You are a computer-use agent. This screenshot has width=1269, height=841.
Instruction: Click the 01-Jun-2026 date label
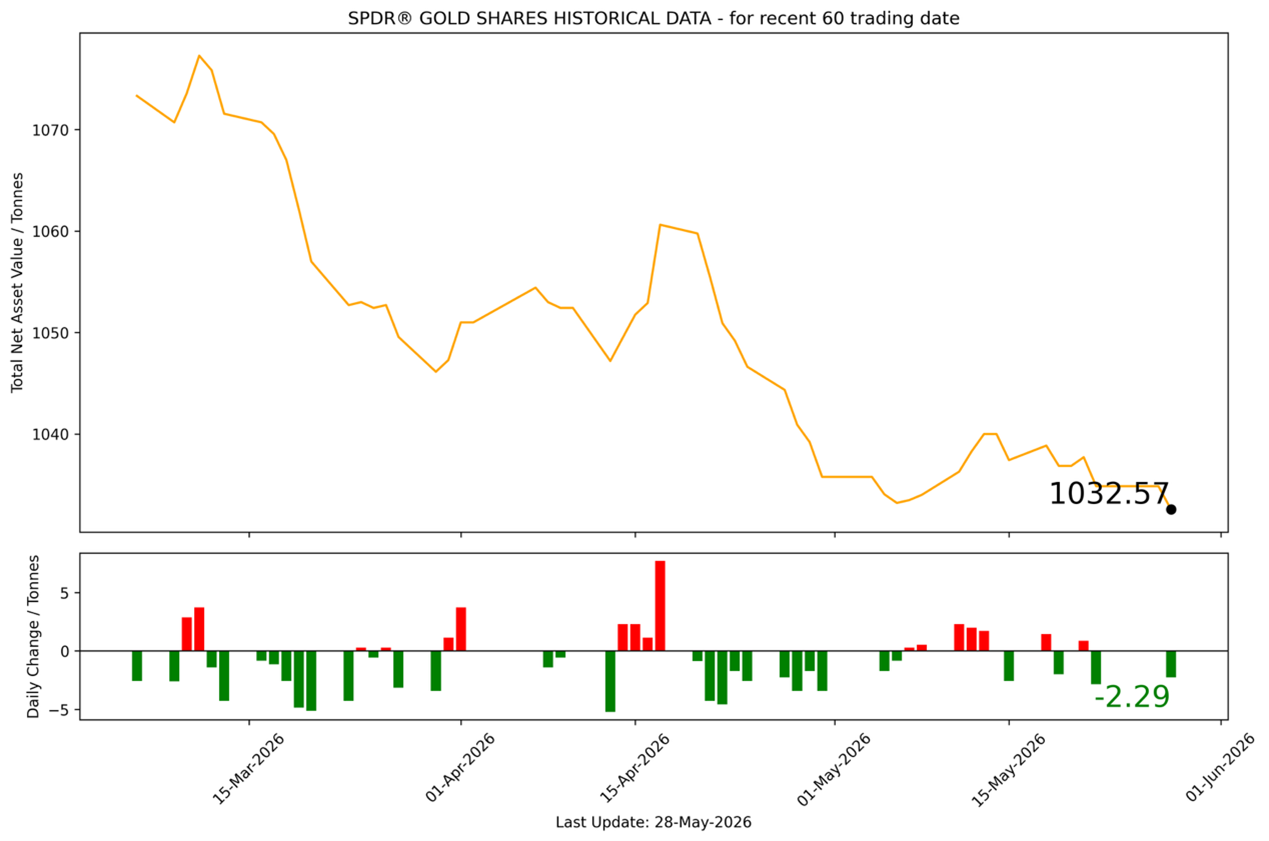coord(1219,767)
